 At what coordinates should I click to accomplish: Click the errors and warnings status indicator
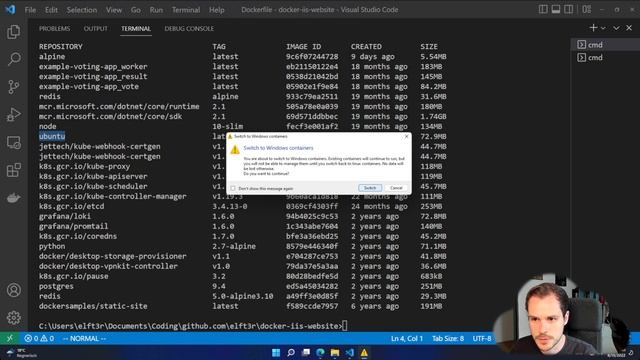click(x=39, y=338)
